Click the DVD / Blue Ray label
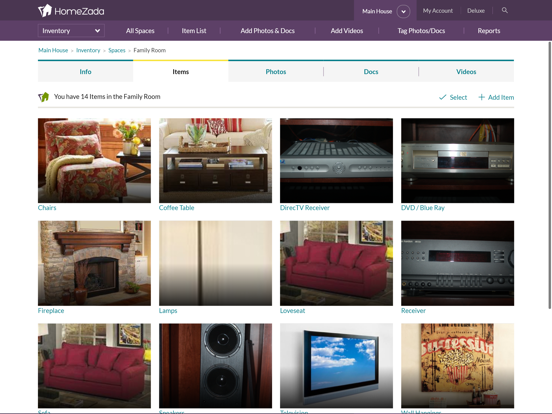The height and width of the screenshot is (414, 552). 423,208
